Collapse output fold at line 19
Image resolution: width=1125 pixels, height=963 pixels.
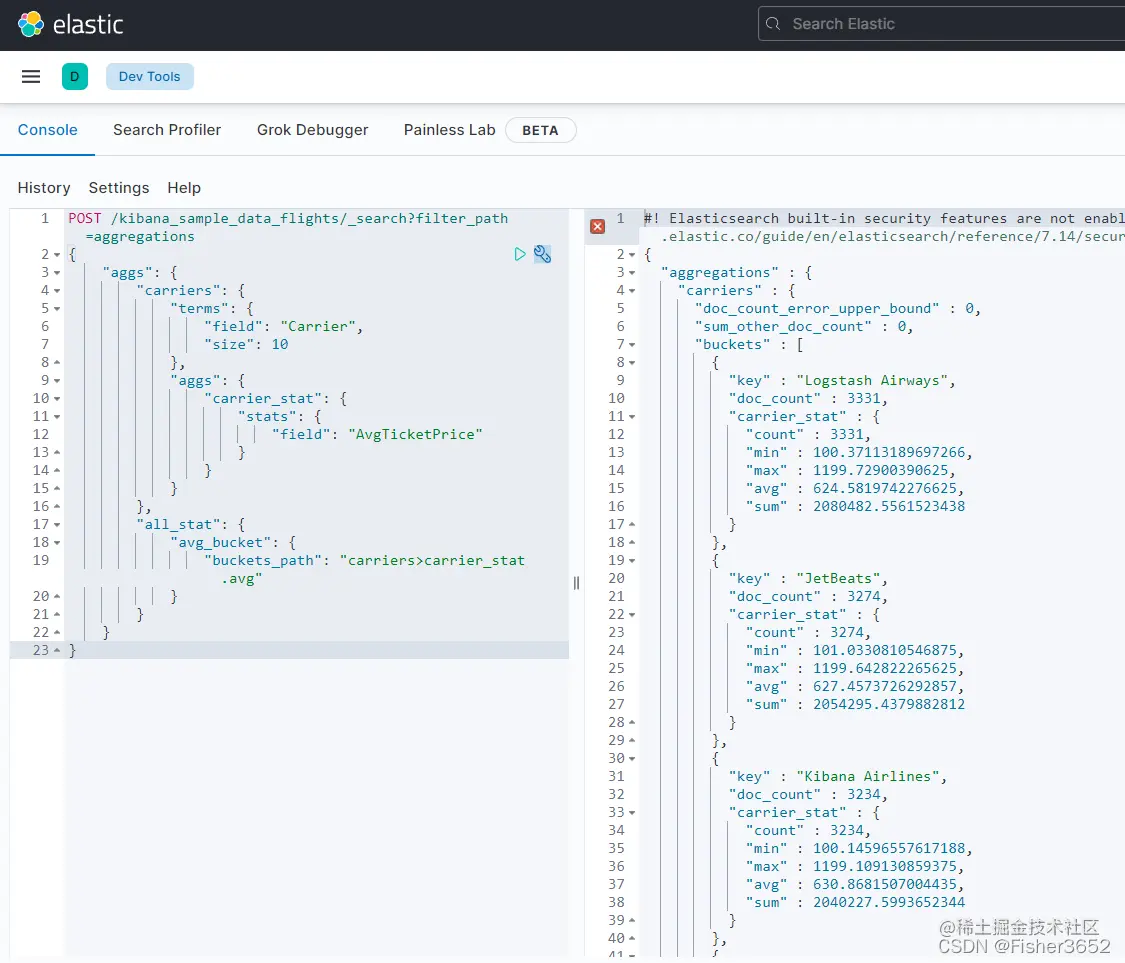coord(632,560)
